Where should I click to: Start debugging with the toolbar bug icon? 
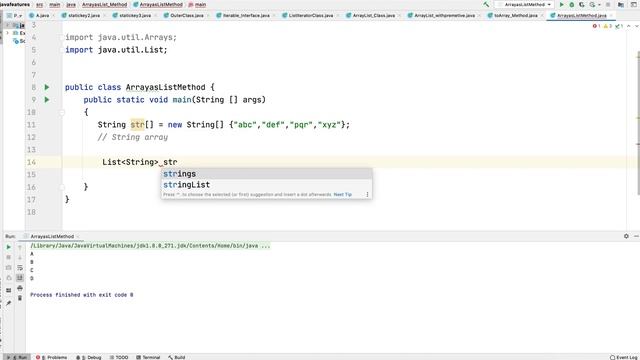(571, 4)
